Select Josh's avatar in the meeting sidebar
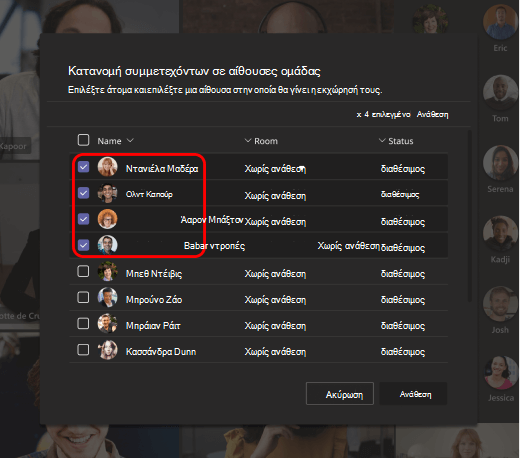The image size is (520, 458). [500, 304]
